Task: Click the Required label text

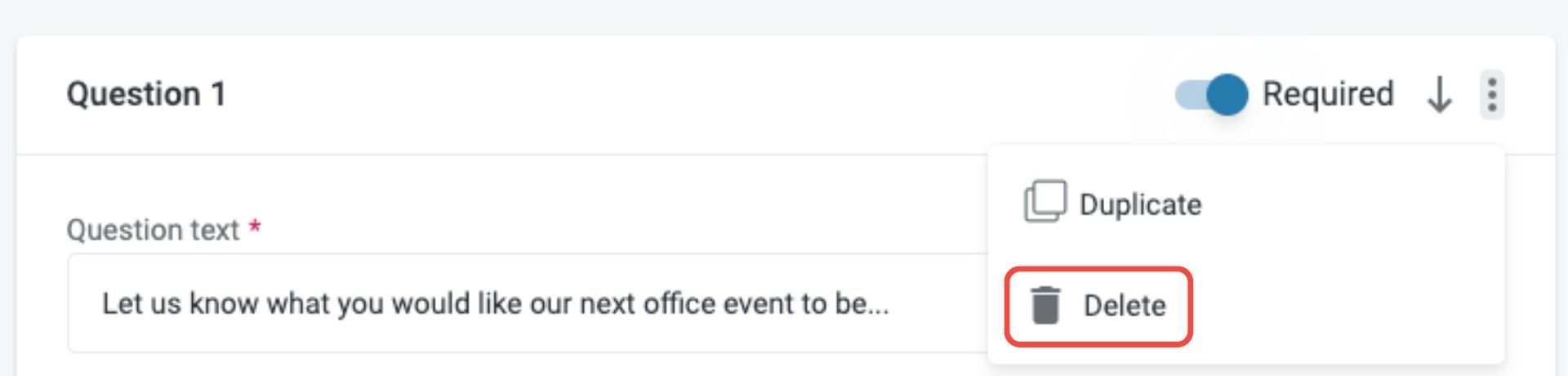Action: coord(1327,94)
